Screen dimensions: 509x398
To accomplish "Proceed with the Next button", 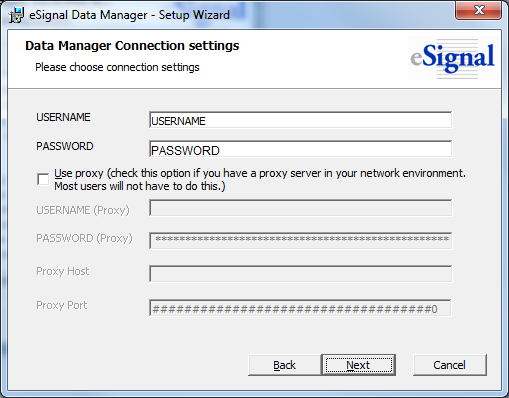I will click(359, 365).
